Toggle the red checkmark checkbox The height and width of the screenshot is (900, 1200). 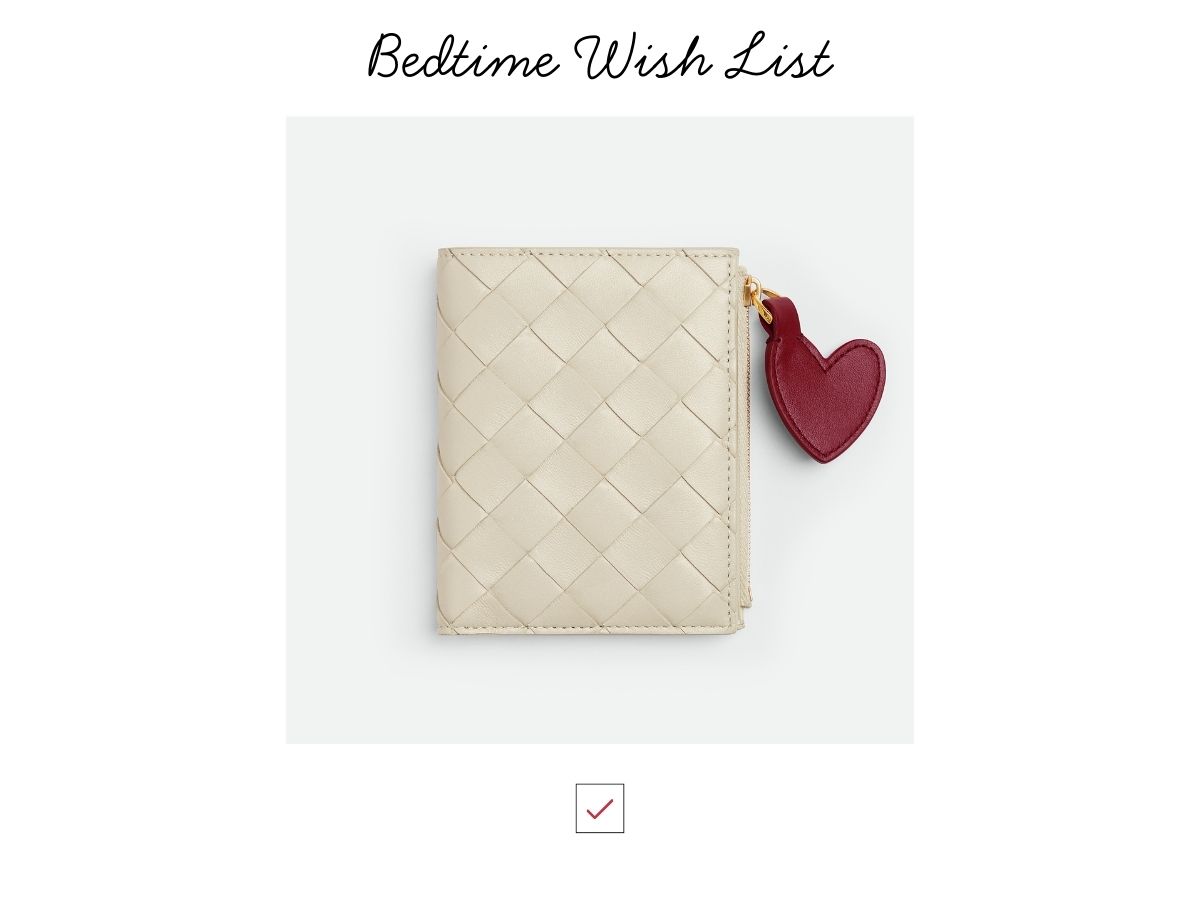pyautogui.click(x=600, y=808)
